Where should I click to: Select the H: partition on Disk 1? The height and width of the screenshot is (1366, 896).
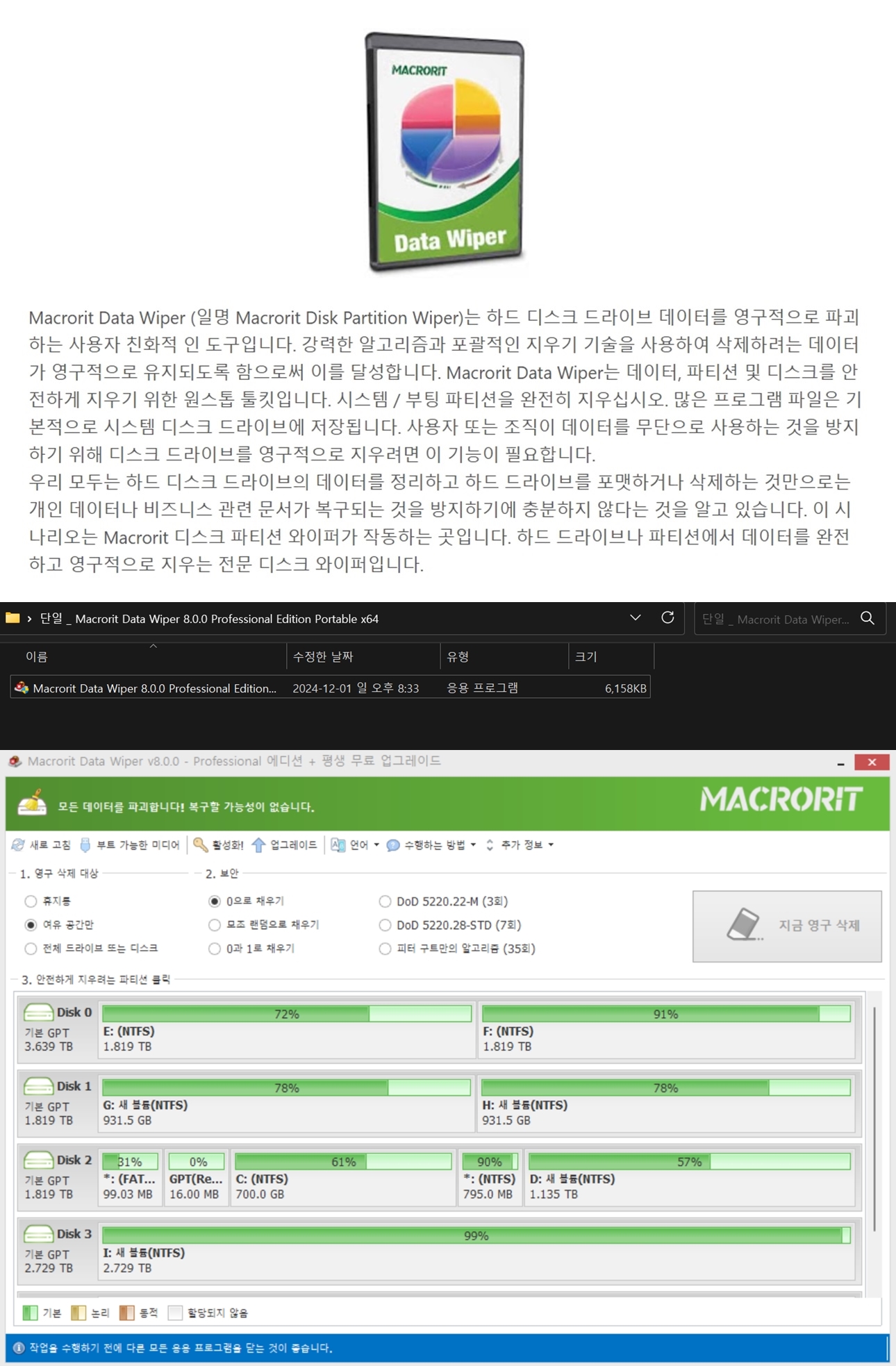666,1103
